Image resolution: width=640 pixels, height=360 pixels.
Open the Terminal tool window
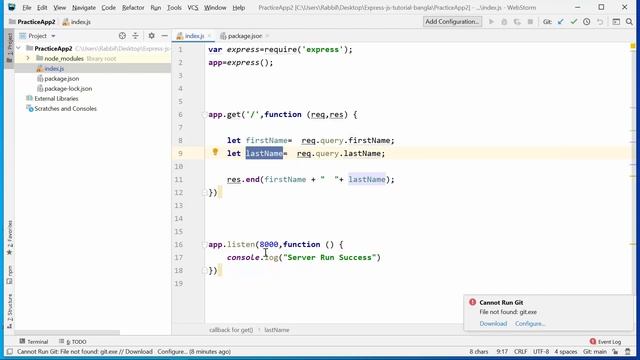[33, 341]
